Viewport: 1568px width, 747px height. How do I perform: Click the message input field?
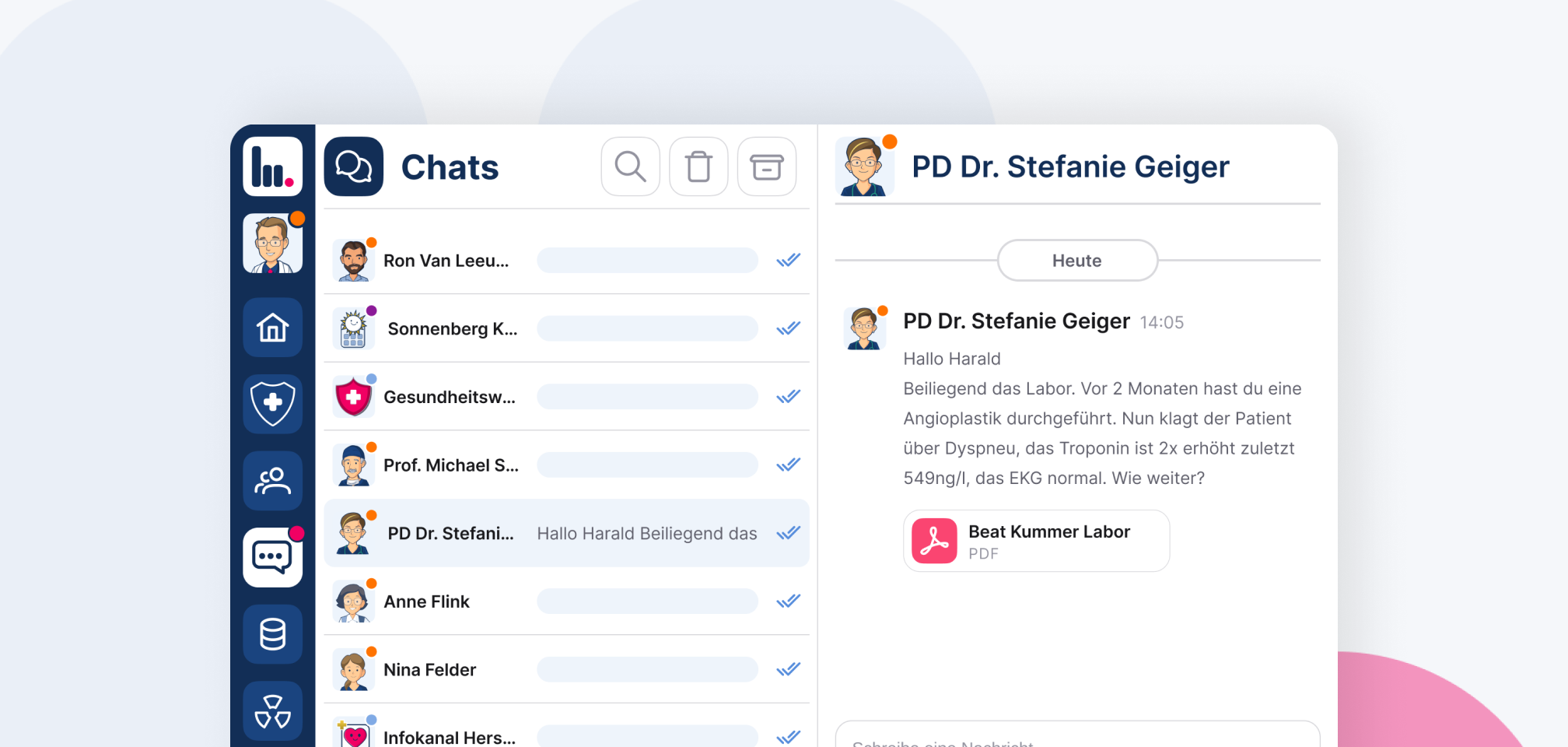tap(1077, 738)
